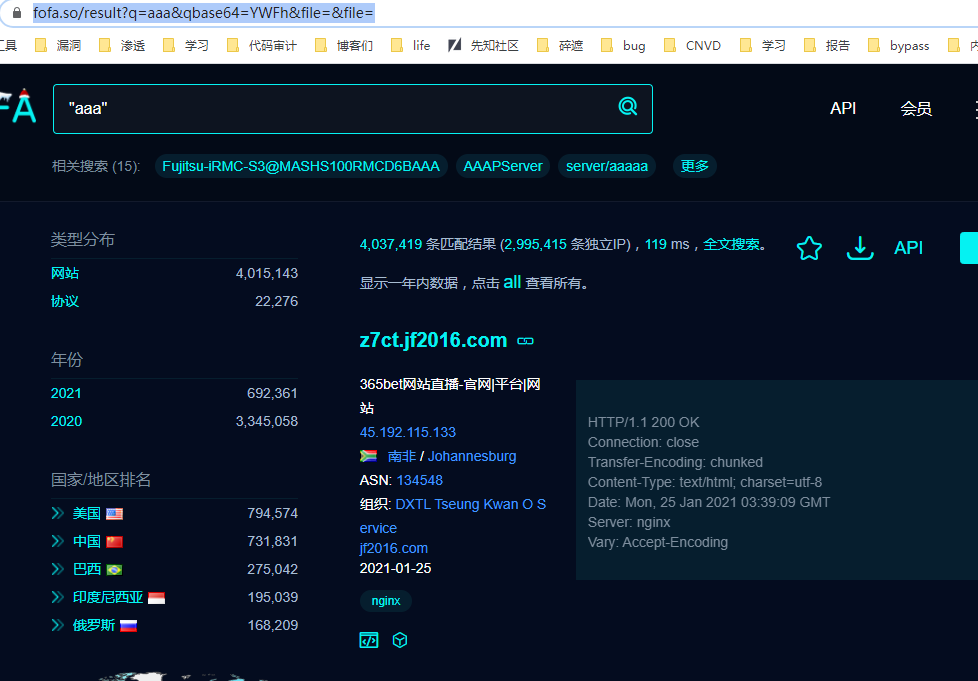Image resolution: width=978 pixels, height=681 pixels.
Task: Click the API link beside download icon
Action: click(x=908, y=248)
